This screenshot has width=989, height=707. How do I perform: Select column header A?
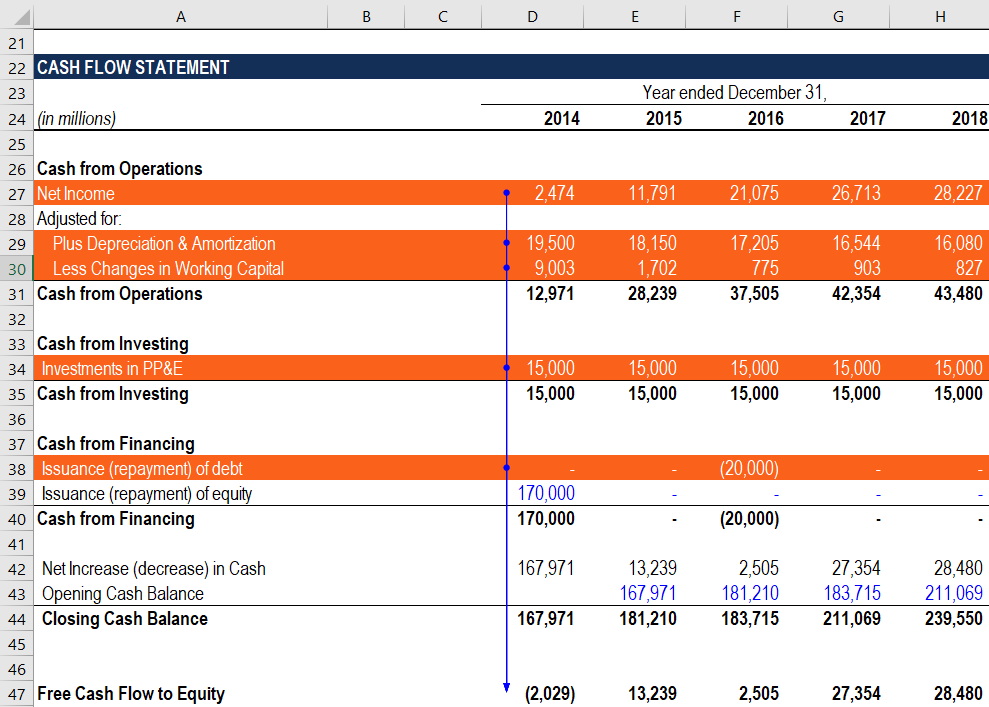point(181,16)
